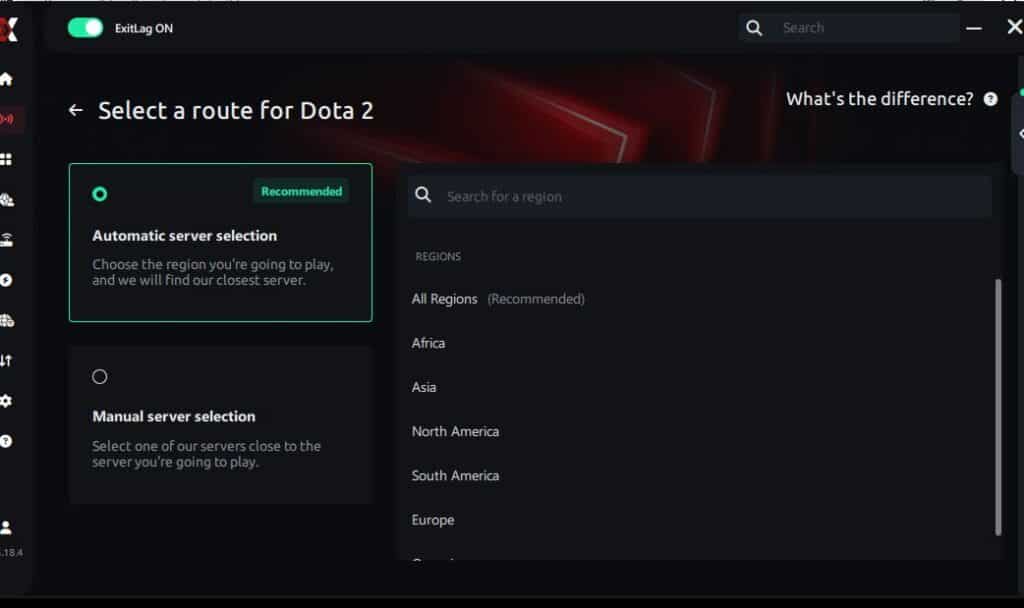Expand the side panel arrow tab at right edge

click(1019, 134)
